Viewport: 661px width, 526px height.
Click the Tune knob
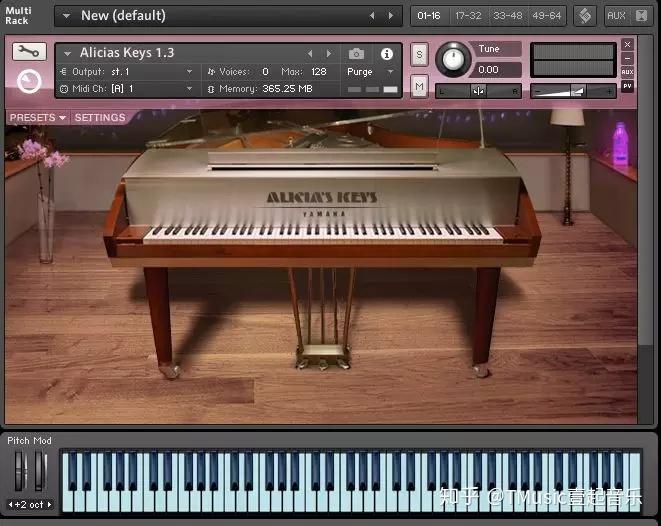(453, 59)
